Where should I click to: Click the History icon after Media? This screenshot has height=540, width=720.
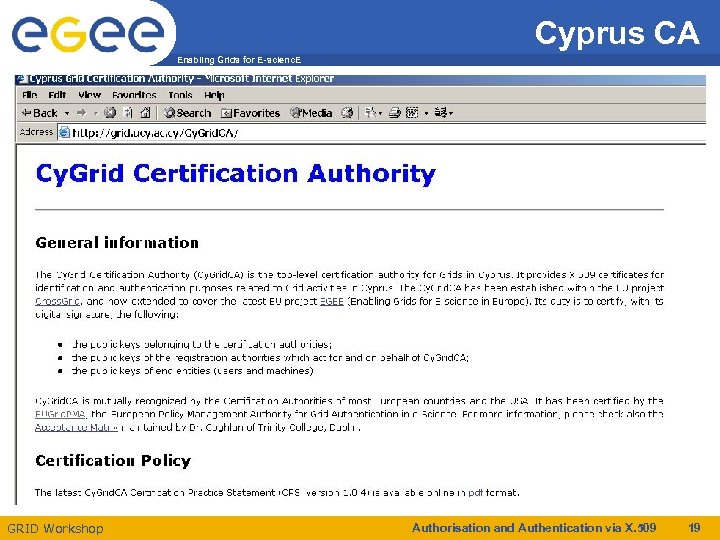[x=347, y=113]
